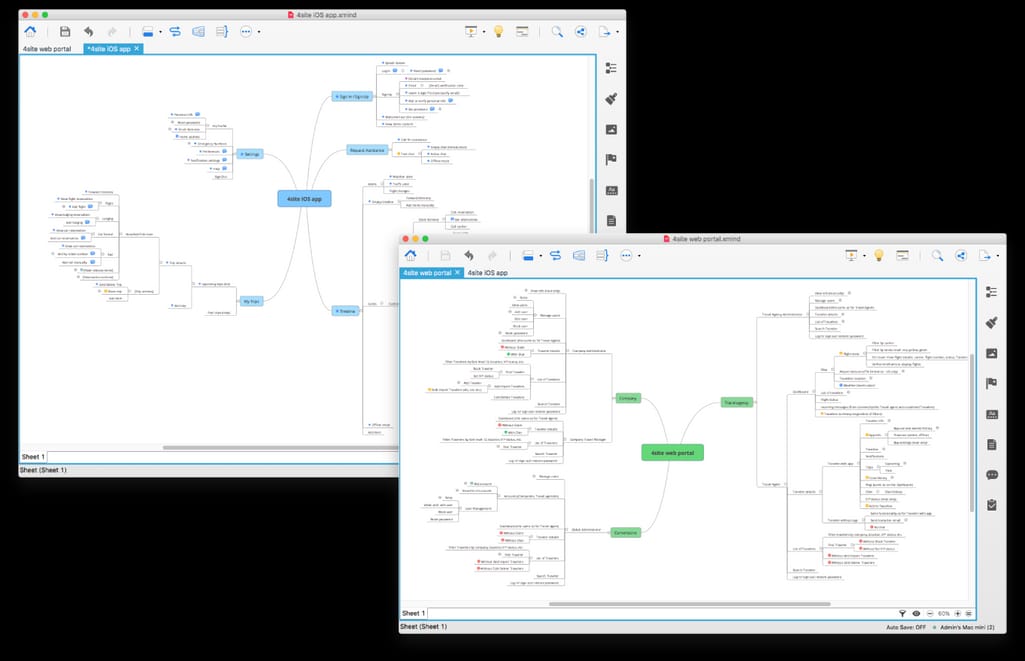Image resolution: width=1025 pixels, height=661 pixels.
Task: Select Sheet 1 tab in iOS app window
Action: 33,457
